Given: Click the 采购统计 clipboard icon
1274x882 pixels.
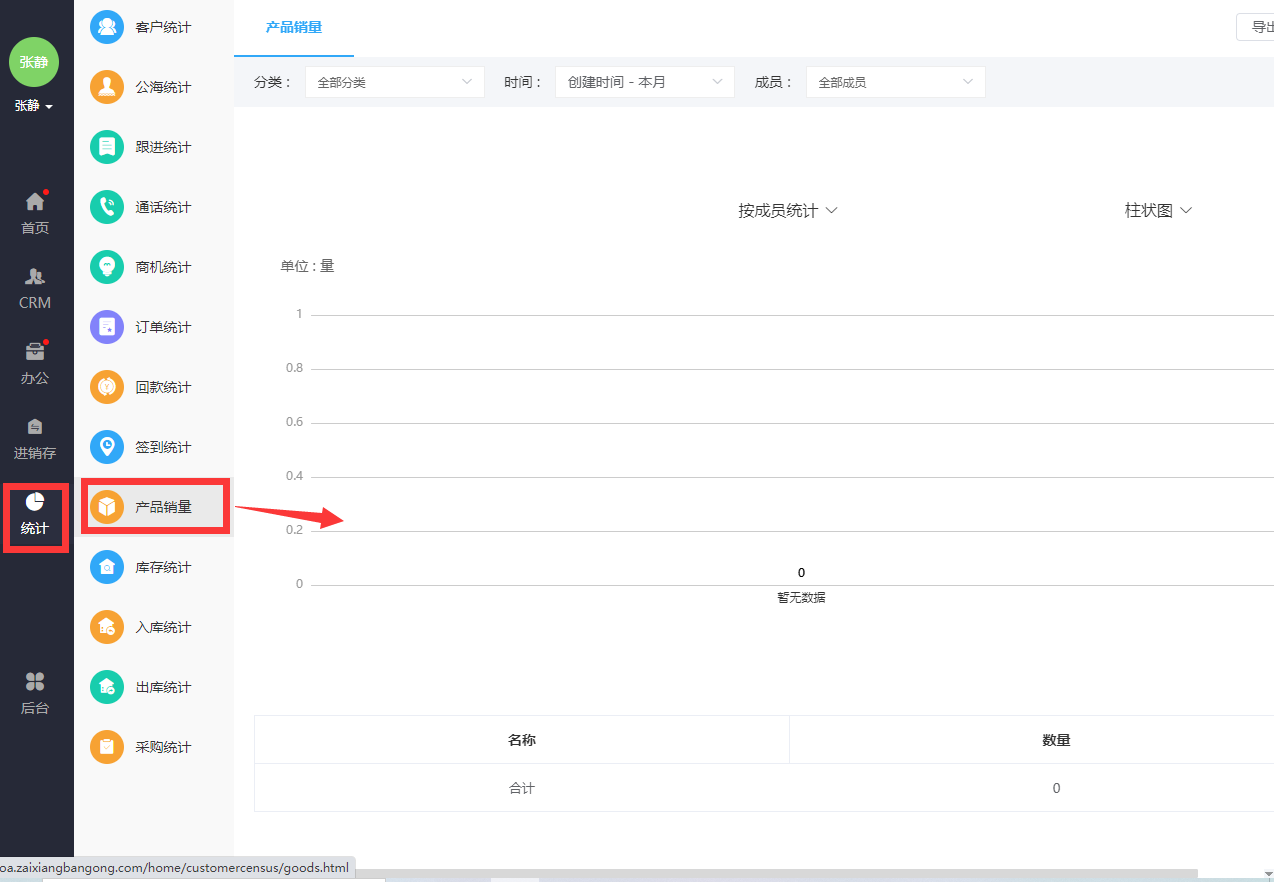Looking at the screenshot, I should point(107,747).
